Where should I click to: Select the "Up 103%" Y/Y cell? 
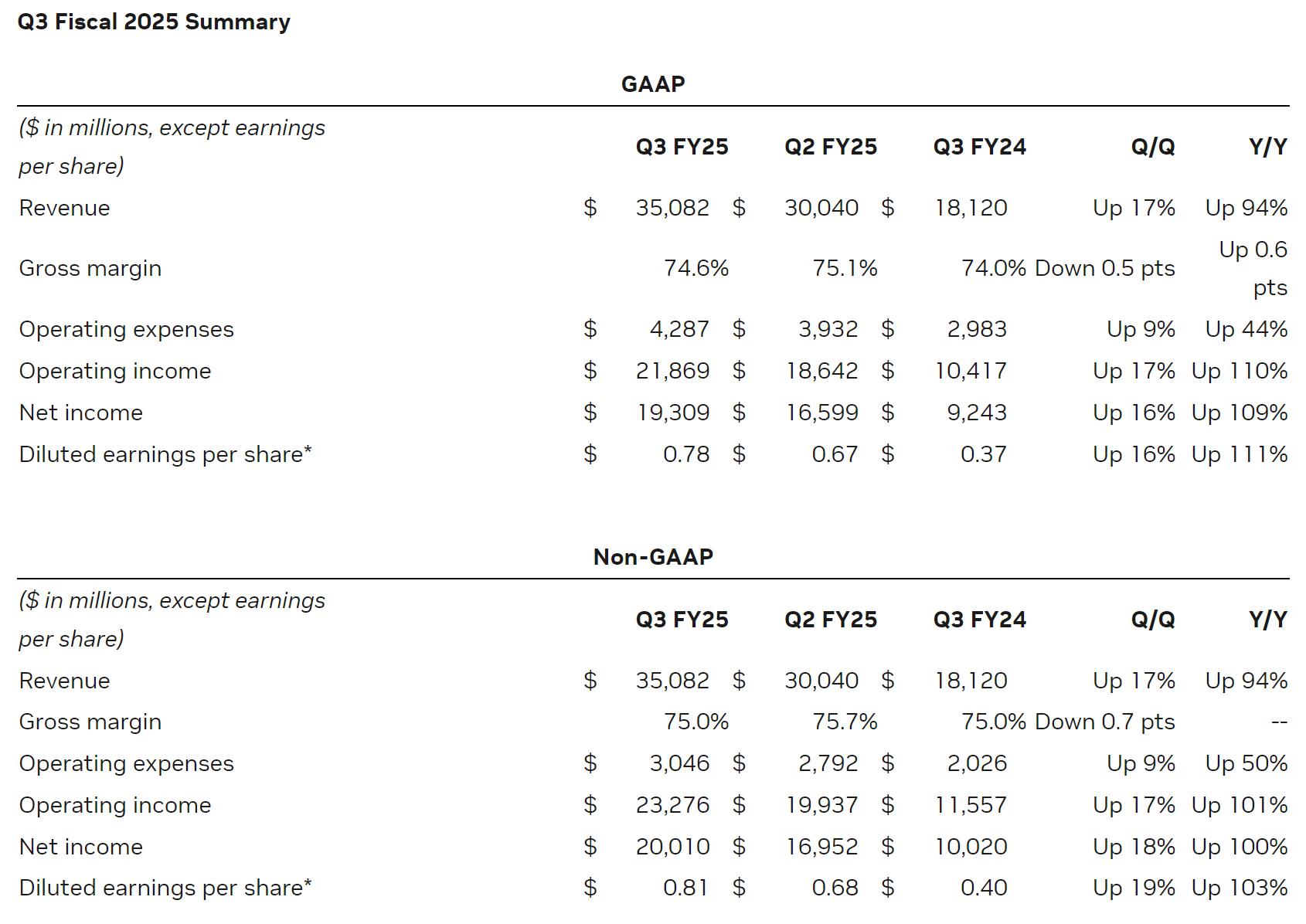pyautogui.click(x=1239, y=888)
